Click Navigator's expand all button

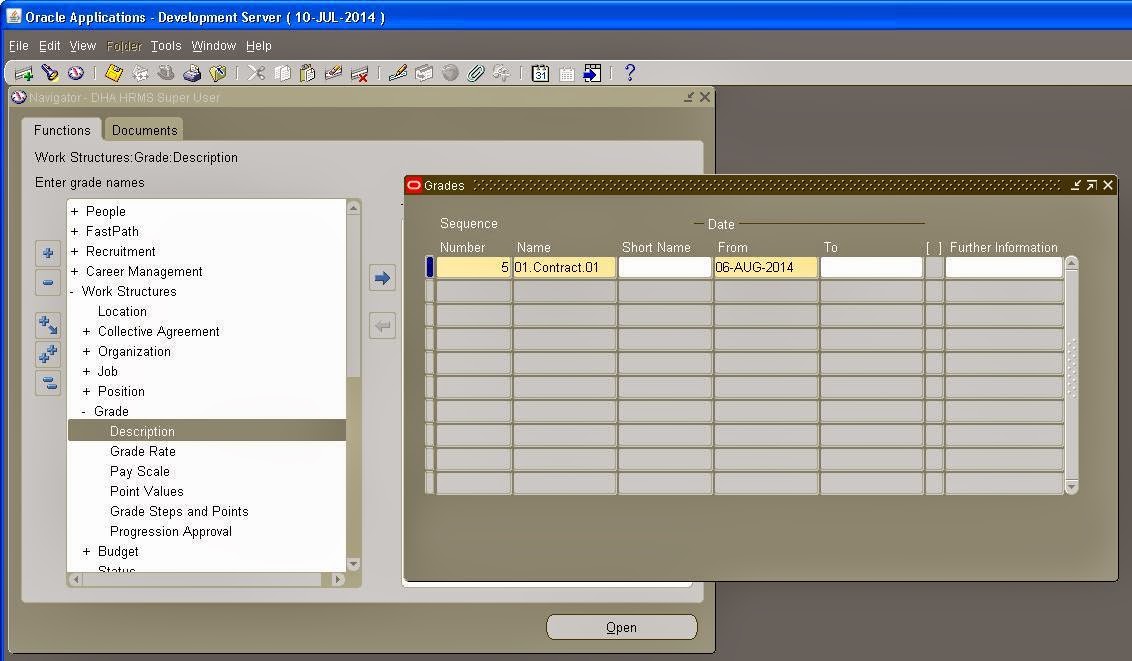coord(48,354)
